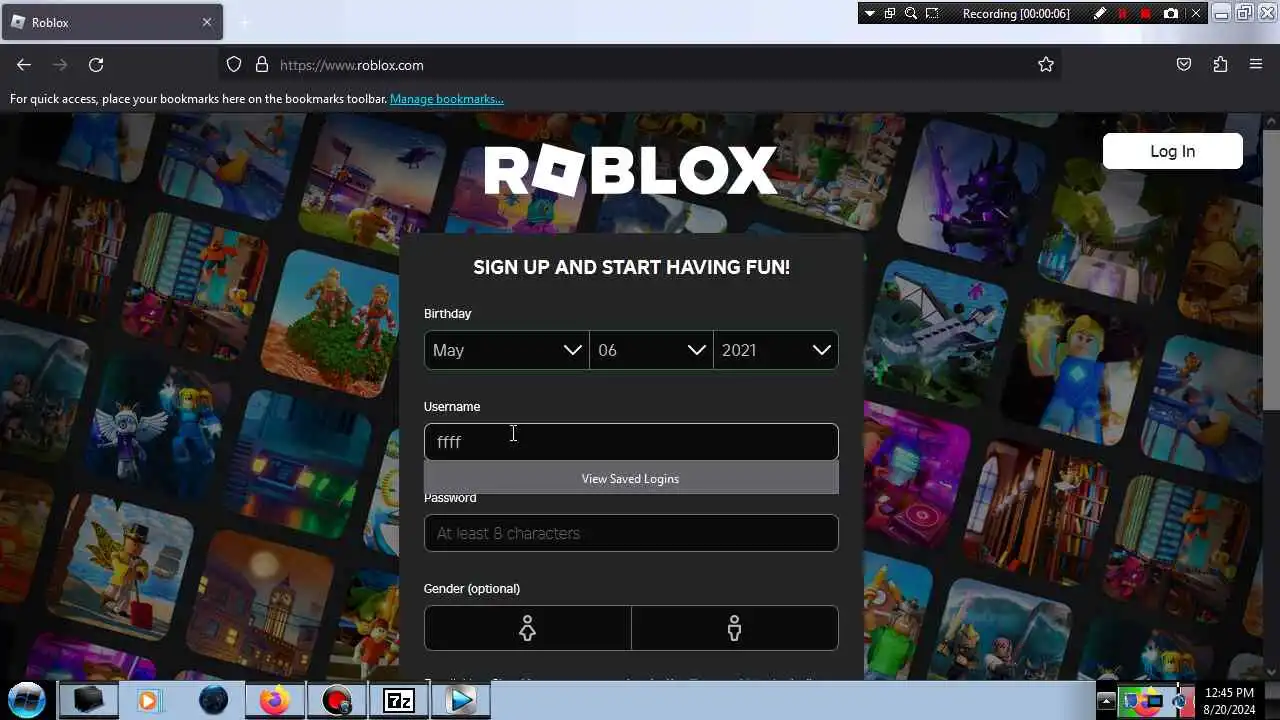Open the birthday month dropdown showing May
The height and width of the screenshot is (720, 1280).
(x=507, y=350)
